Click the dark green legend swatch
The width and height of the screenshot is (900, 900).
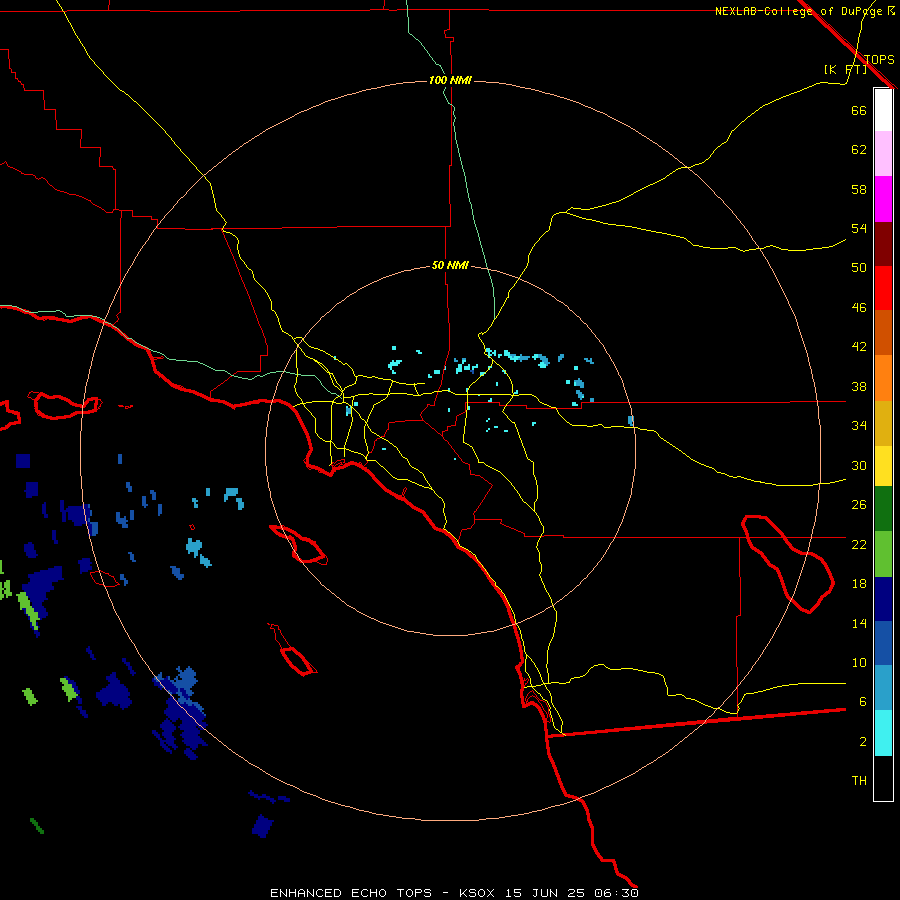883,509
